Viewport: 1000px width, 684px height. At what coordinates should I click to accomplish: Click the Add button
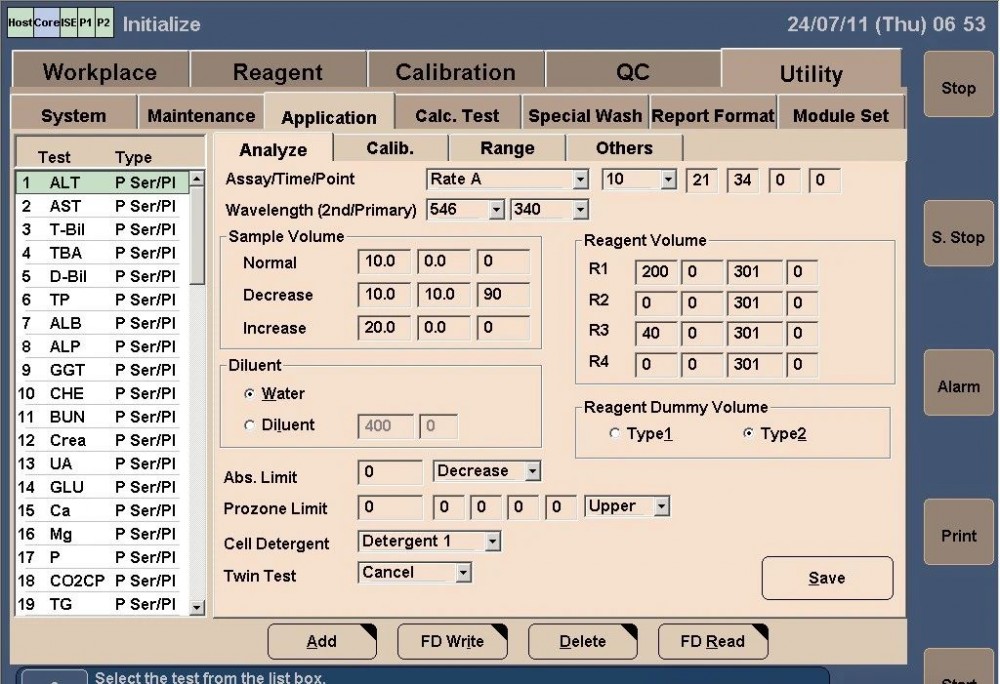click(321, 641)
